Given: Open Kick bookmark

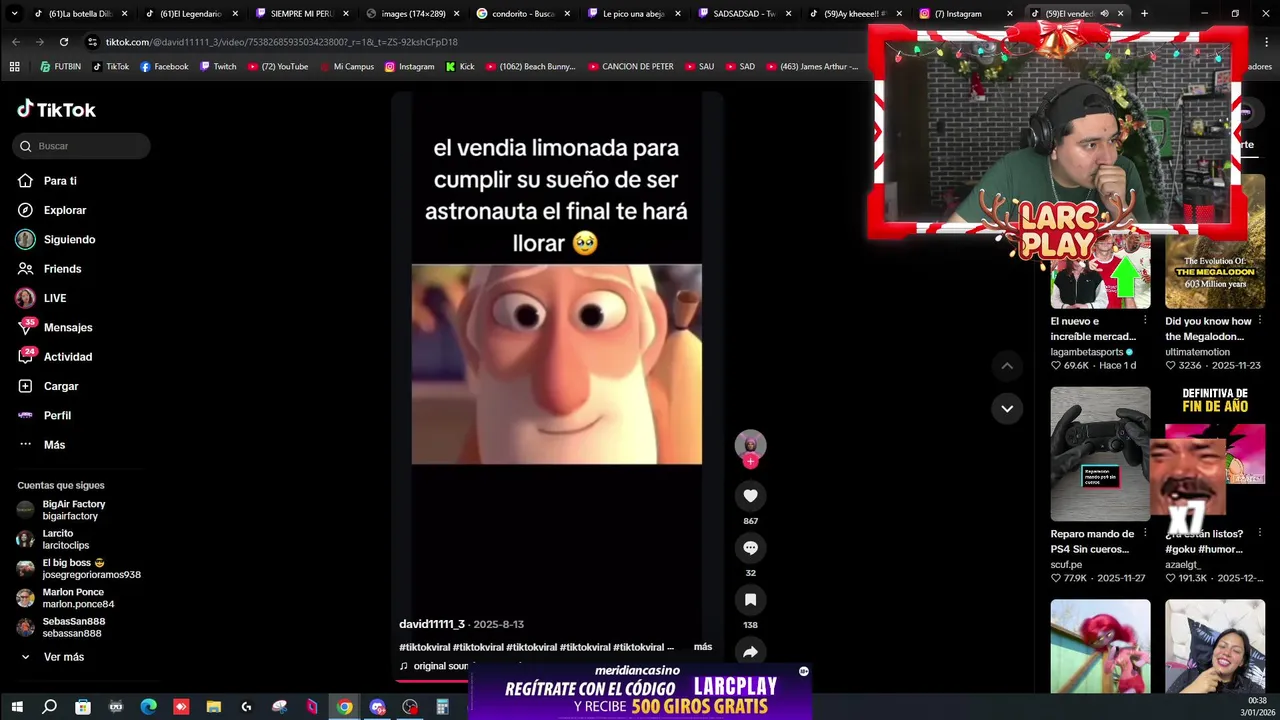Looking at the screenshot, I should (460, 67).
